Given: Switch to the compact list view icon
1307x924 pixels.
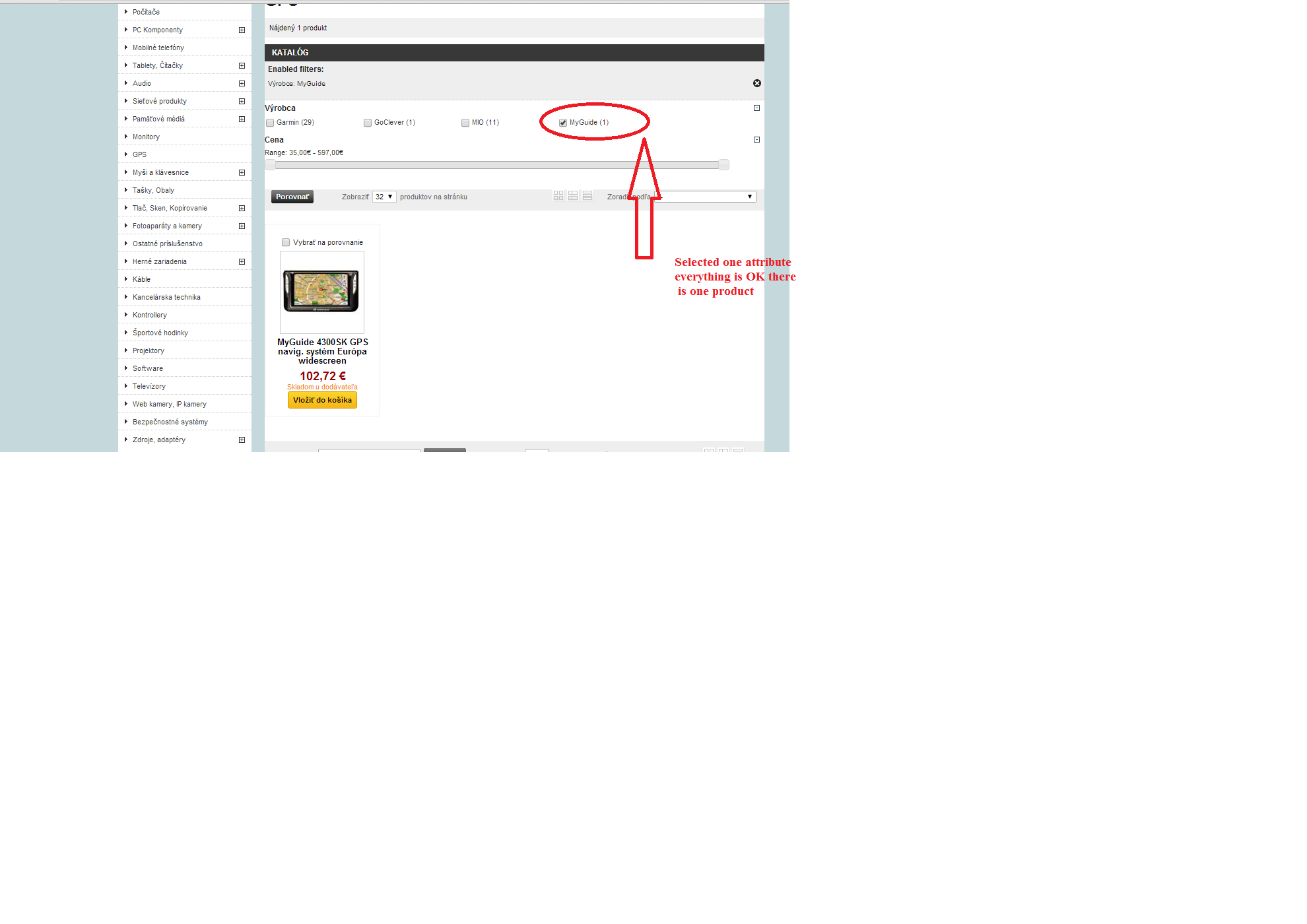Looking at the screenshot, I should click(587, 196).
